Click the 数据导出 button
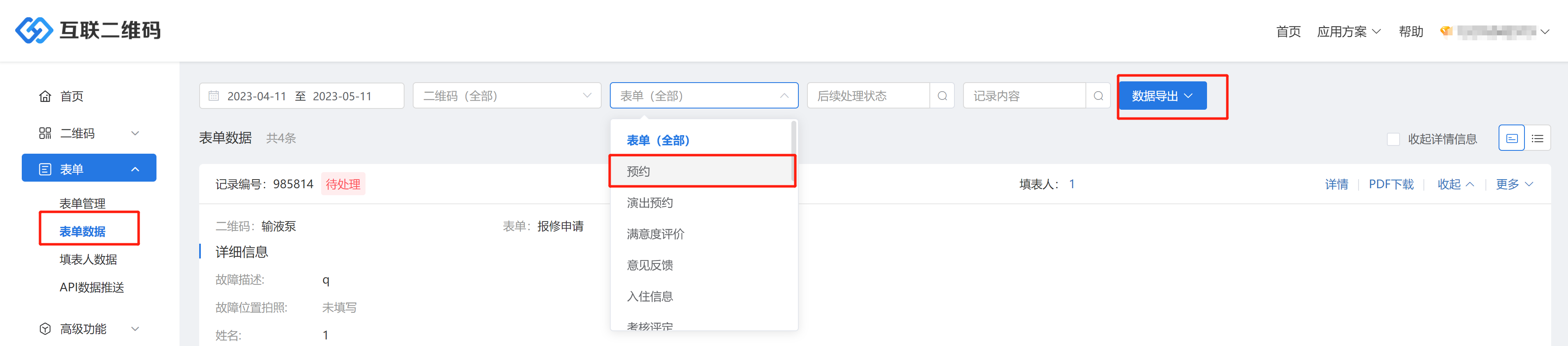 [x=1162, y=96]
